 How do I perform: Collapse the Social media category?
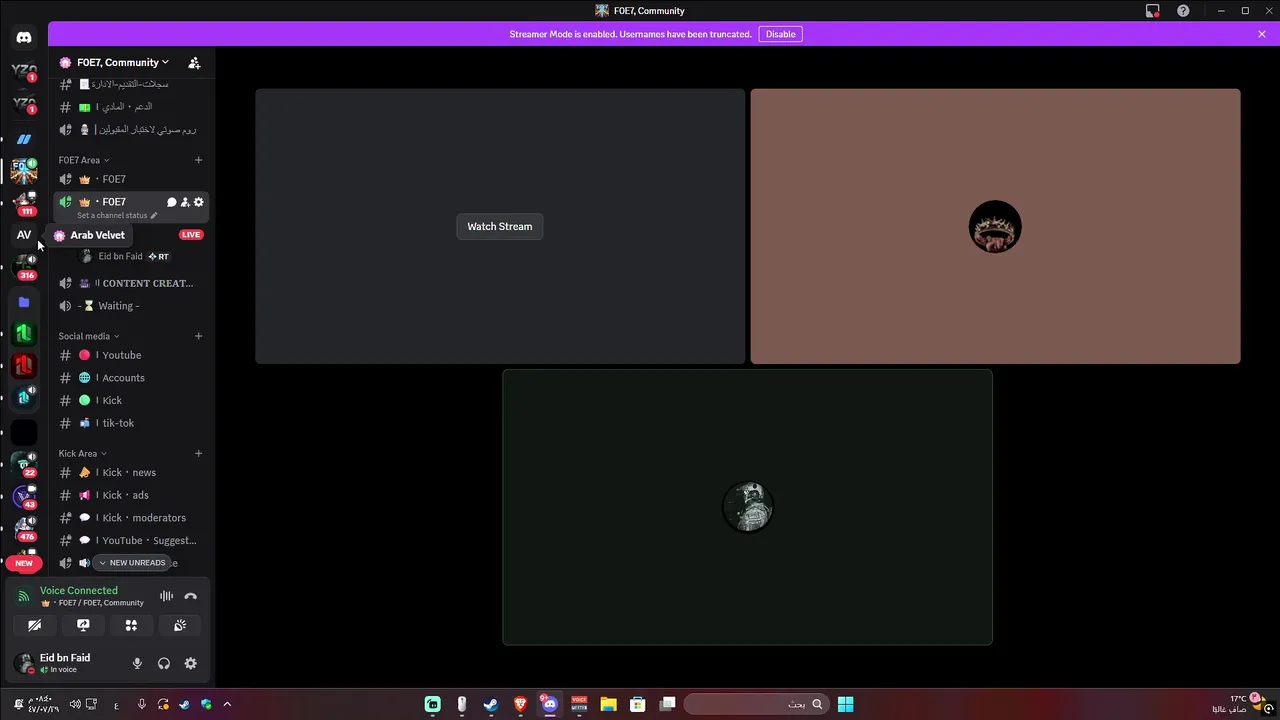(x=89, y=336)
